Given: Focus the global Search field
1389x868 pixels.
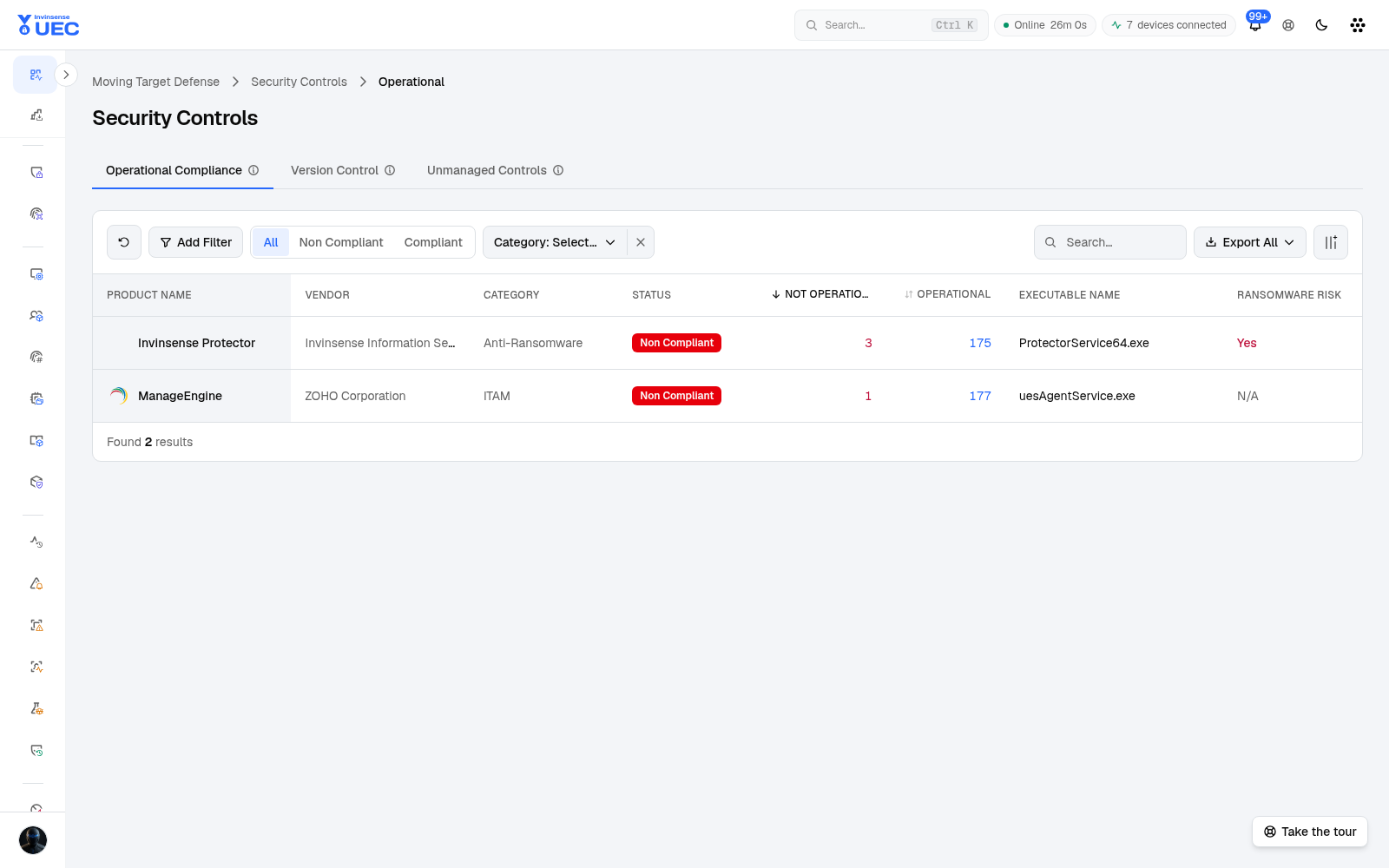Looking at the screenshot, I should pos(892,25).
